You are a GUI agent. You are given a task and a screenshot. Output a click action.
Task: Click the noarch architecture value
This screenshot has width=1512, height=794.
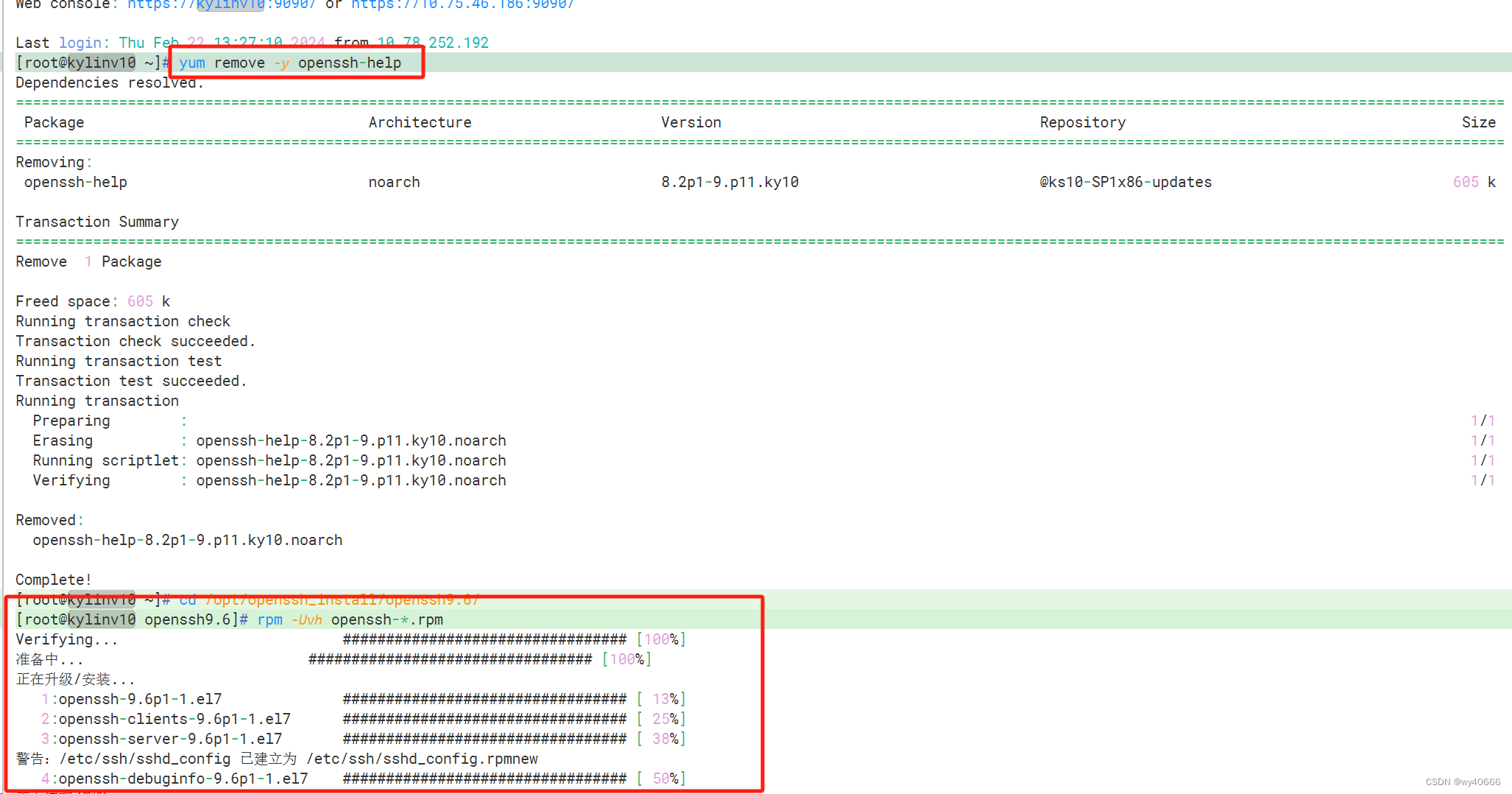pyautogui.click(x=394, y=182)
